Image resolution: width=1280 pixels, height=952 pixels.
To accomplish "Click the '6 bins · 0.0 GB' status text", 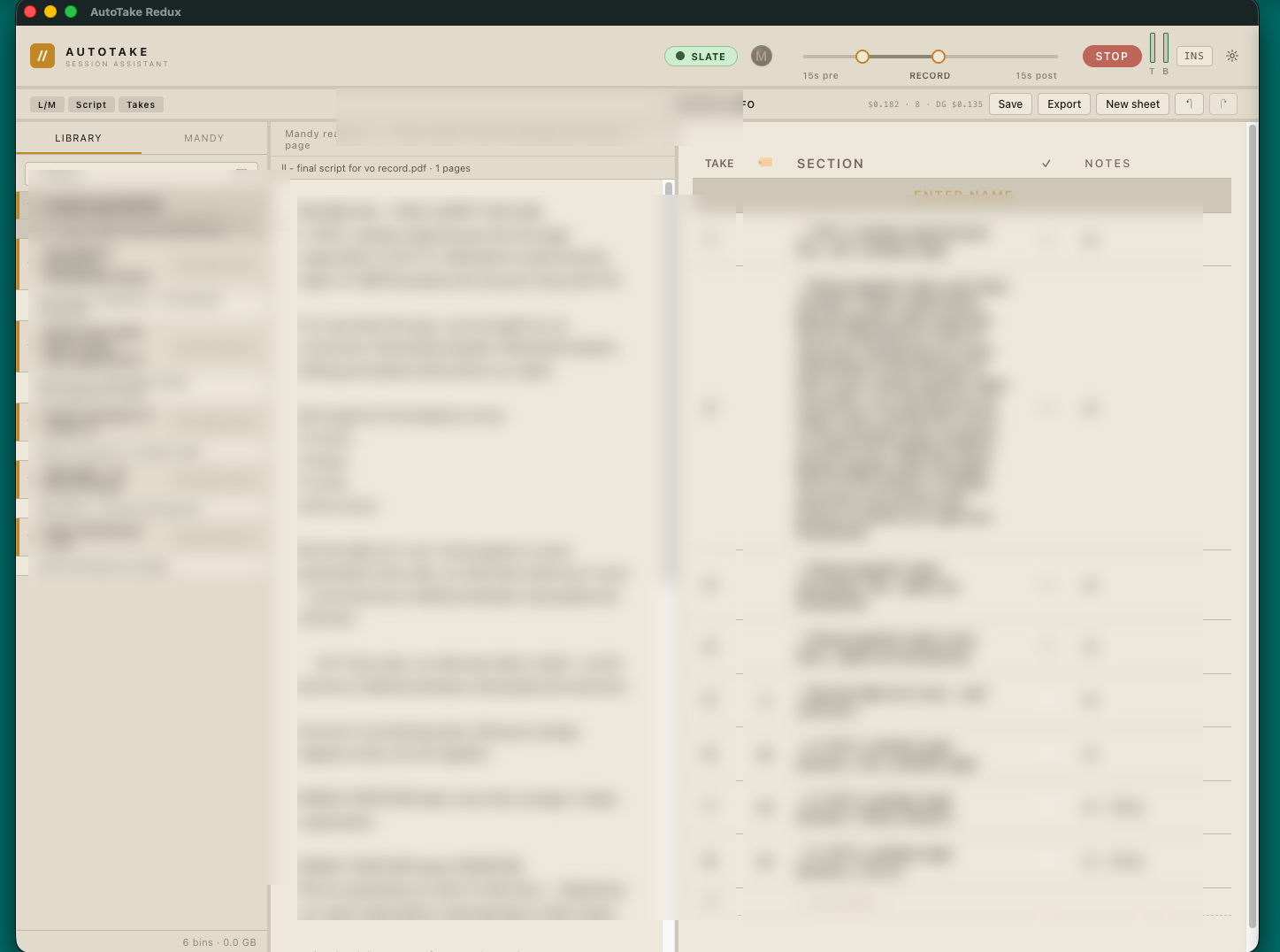I will tap(219, 942).
